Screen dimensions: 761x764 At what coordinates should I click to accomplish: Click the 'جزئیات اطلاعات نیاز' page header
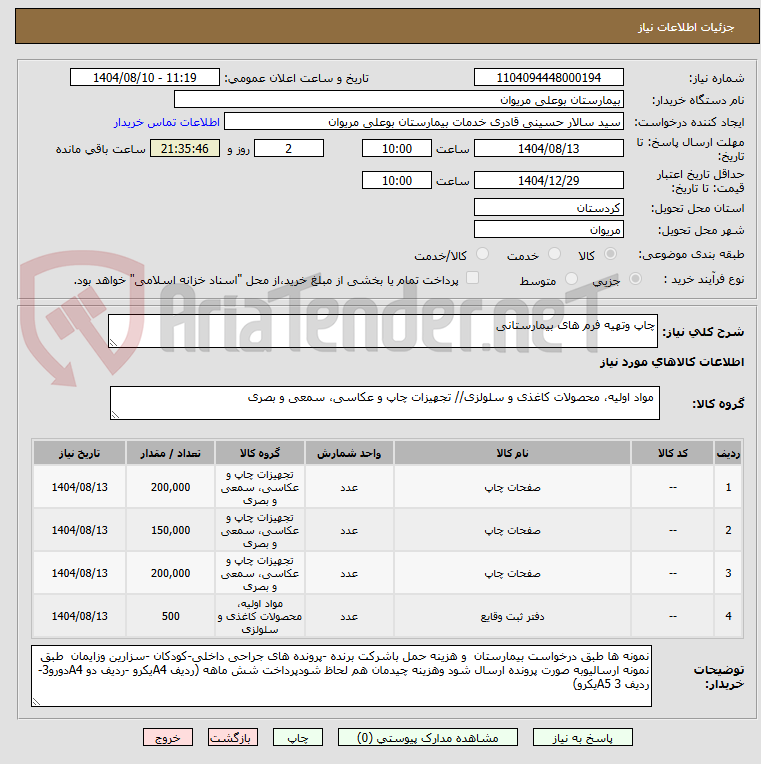point(686,27)
